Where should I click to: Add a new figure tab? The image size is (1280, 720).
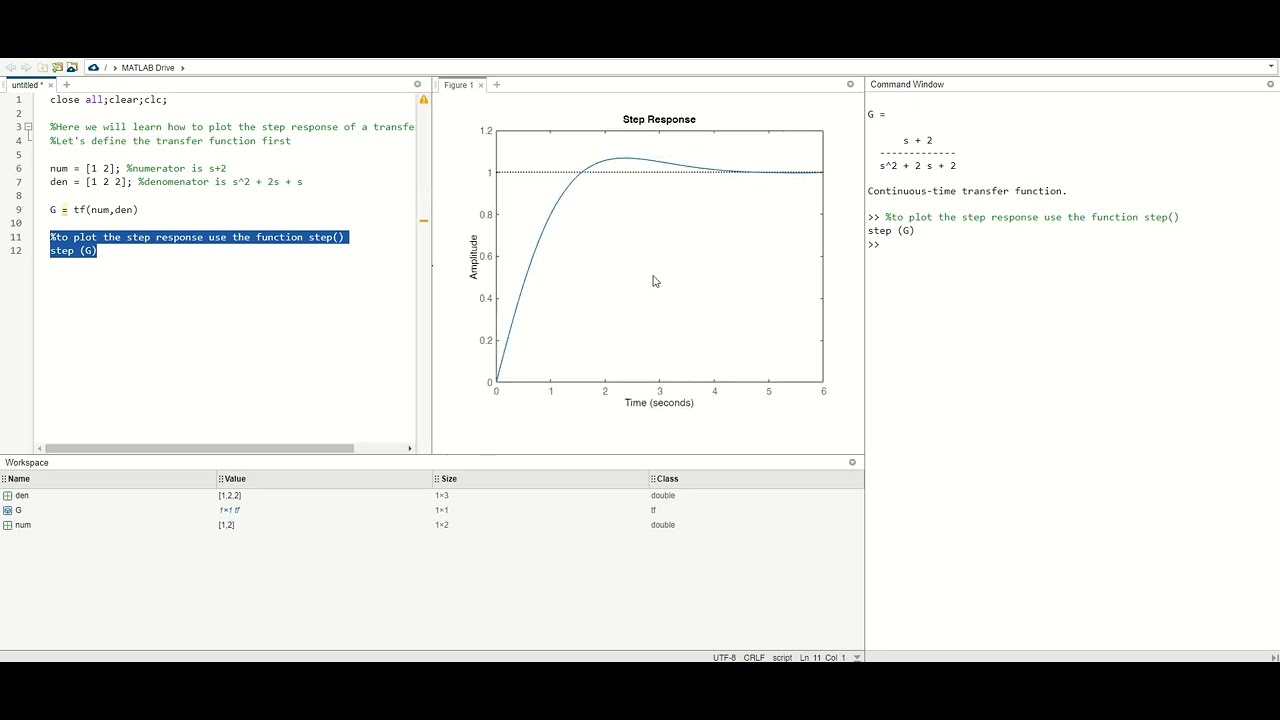497,85
